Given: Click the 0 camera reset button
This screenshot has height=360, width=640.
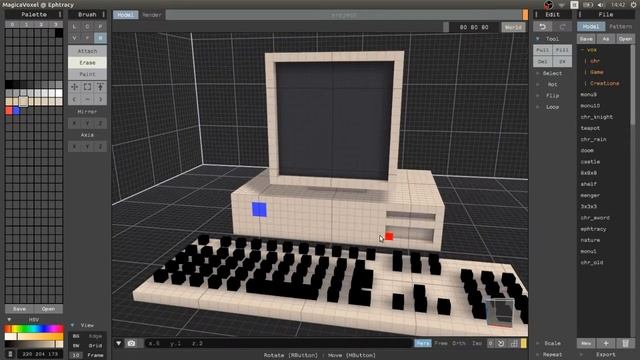Looking at the screenshot, I should pos(491,343).
